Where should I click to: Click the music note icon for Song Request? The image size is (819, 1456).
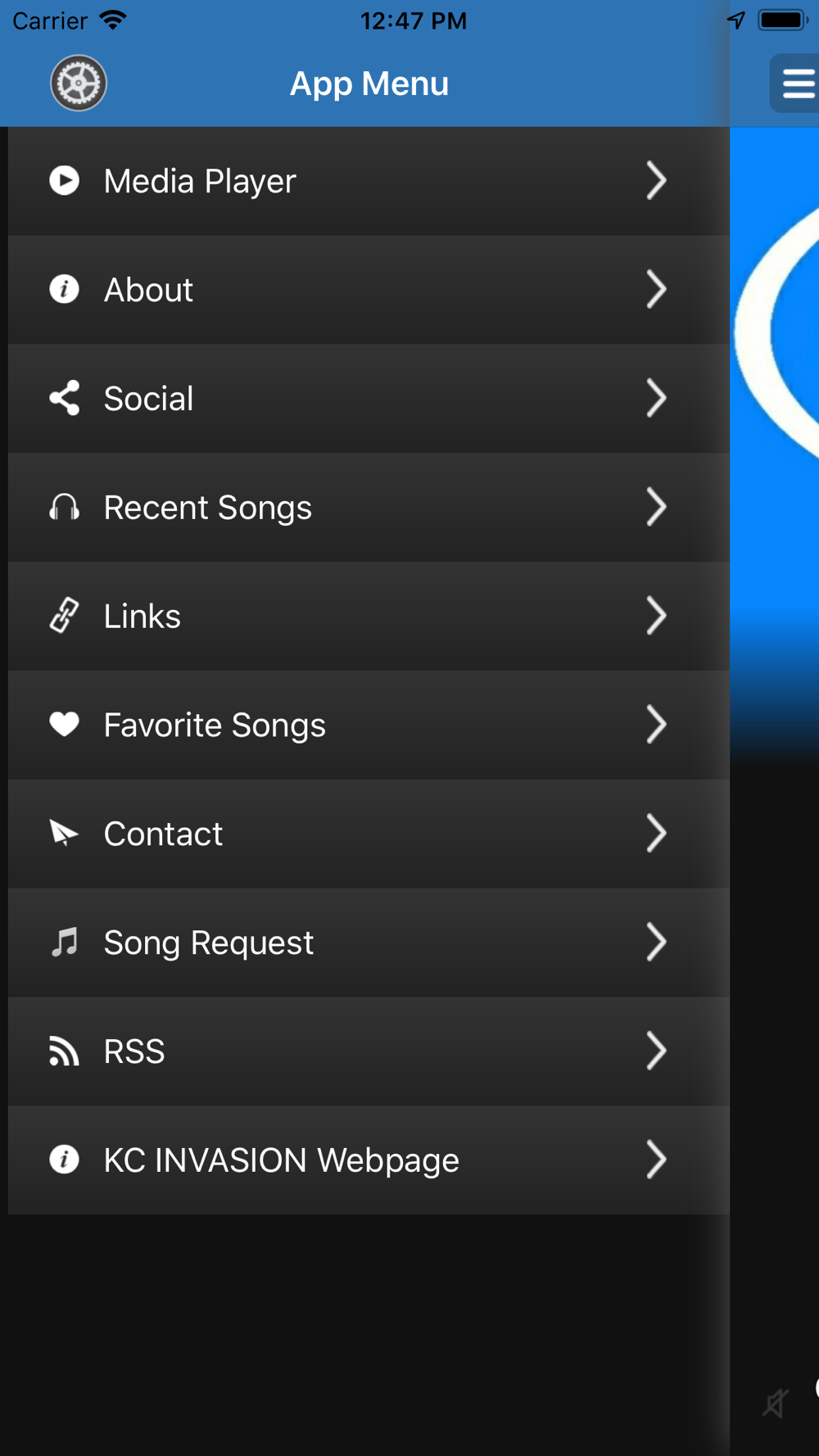coord(64,942)
